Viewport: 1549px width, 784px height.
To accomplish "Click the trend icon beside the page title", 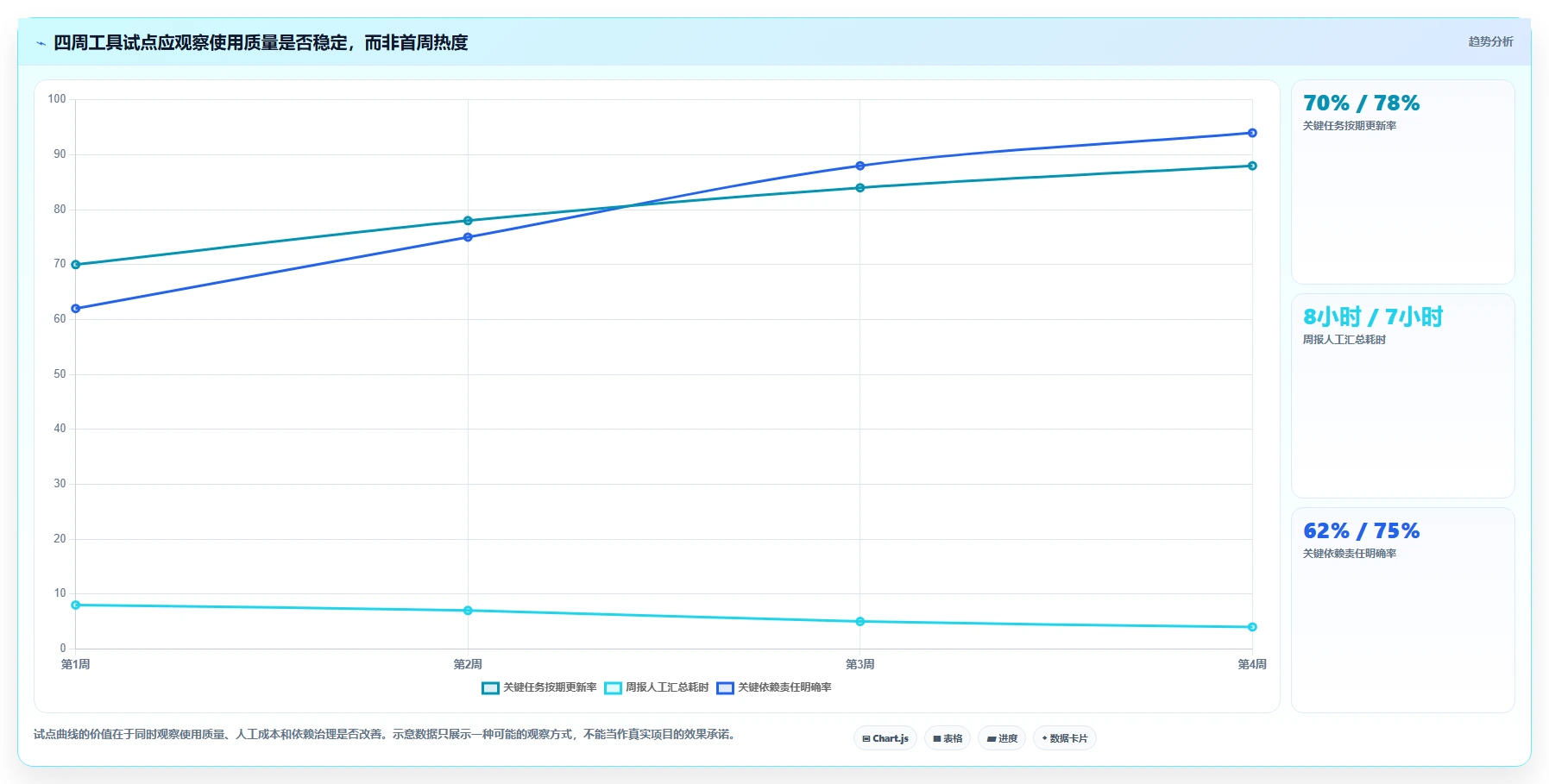I will click(x=41, y=43).
